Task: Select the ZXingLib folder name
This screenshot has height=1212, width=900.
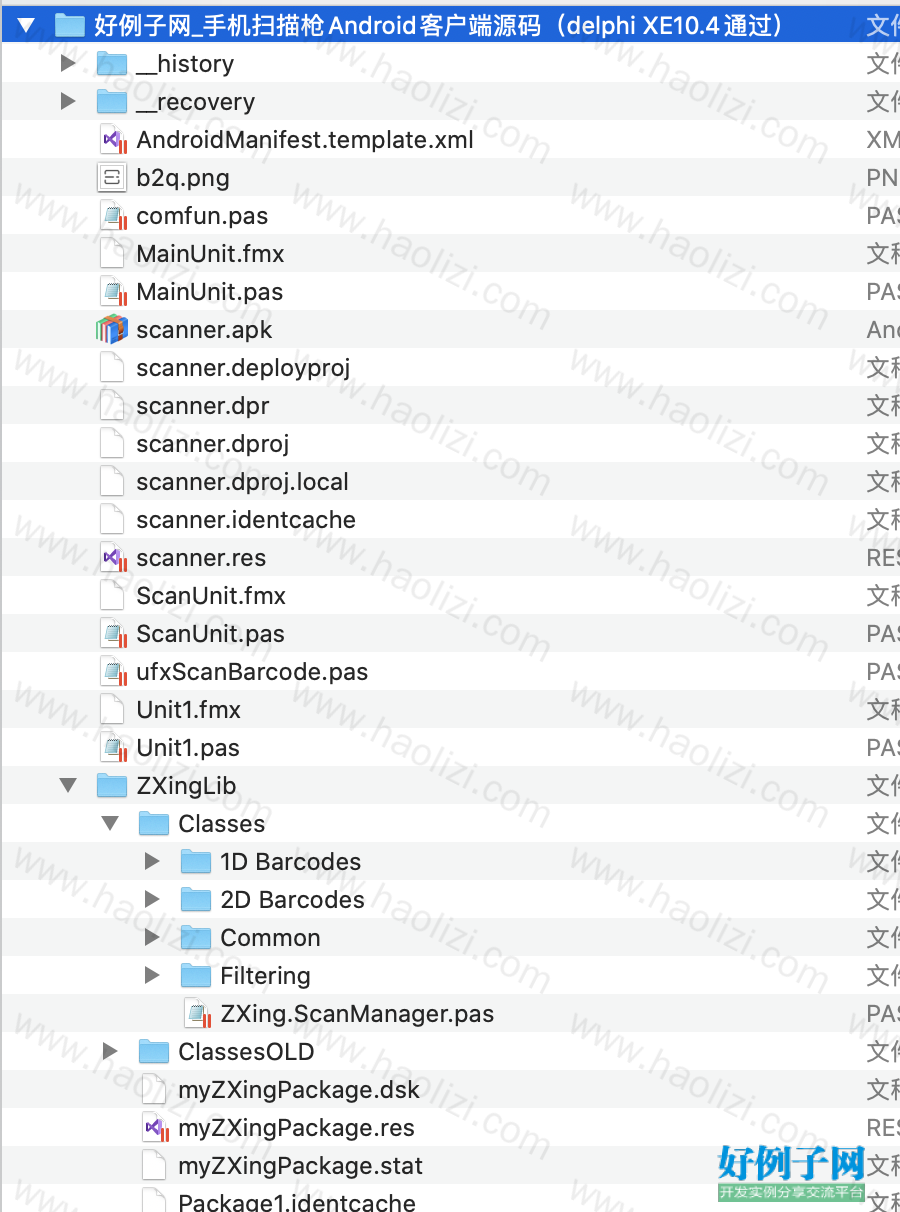Action: coord(186,786)
